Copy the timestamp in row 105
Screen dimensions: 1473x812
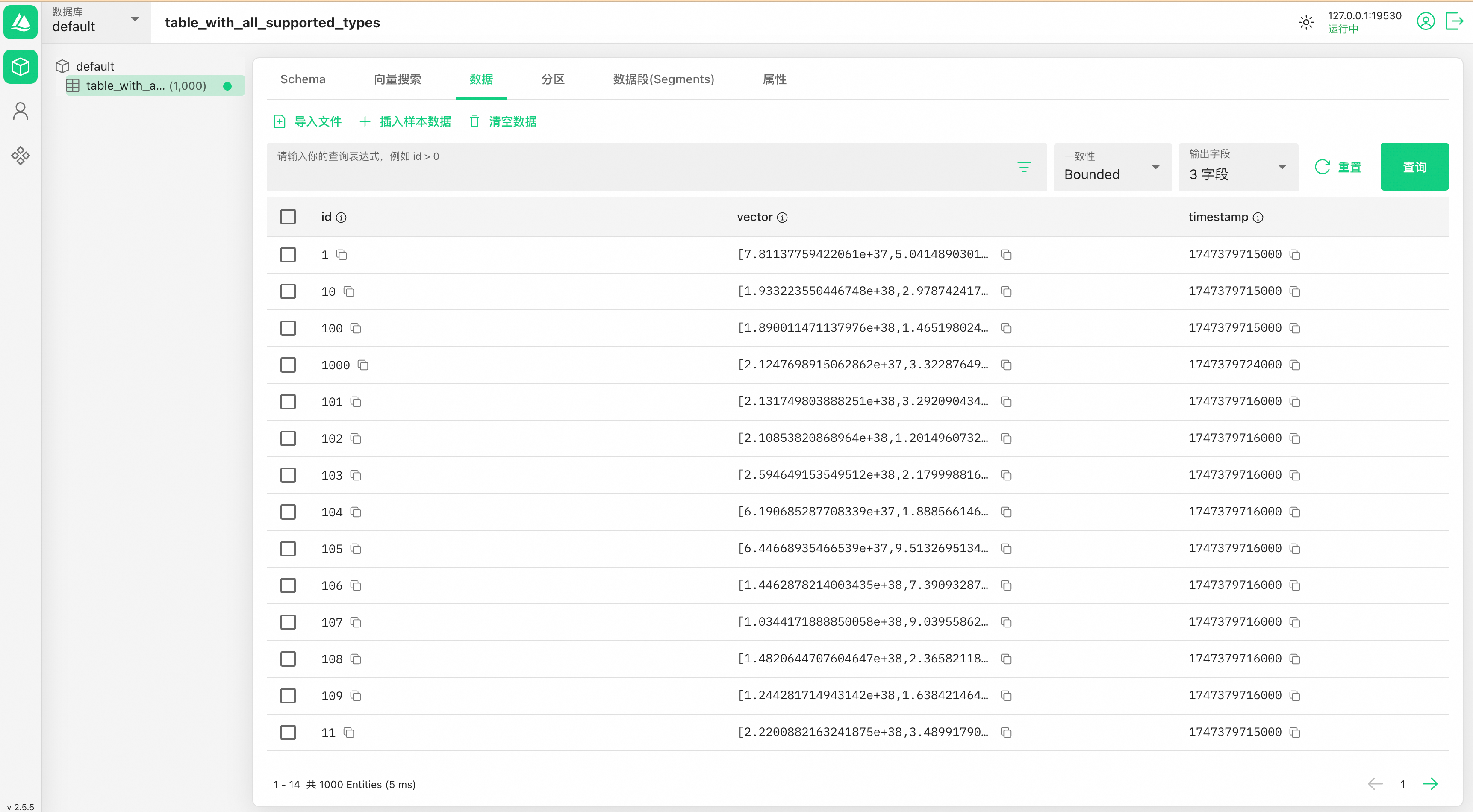tap(1295, 549)
